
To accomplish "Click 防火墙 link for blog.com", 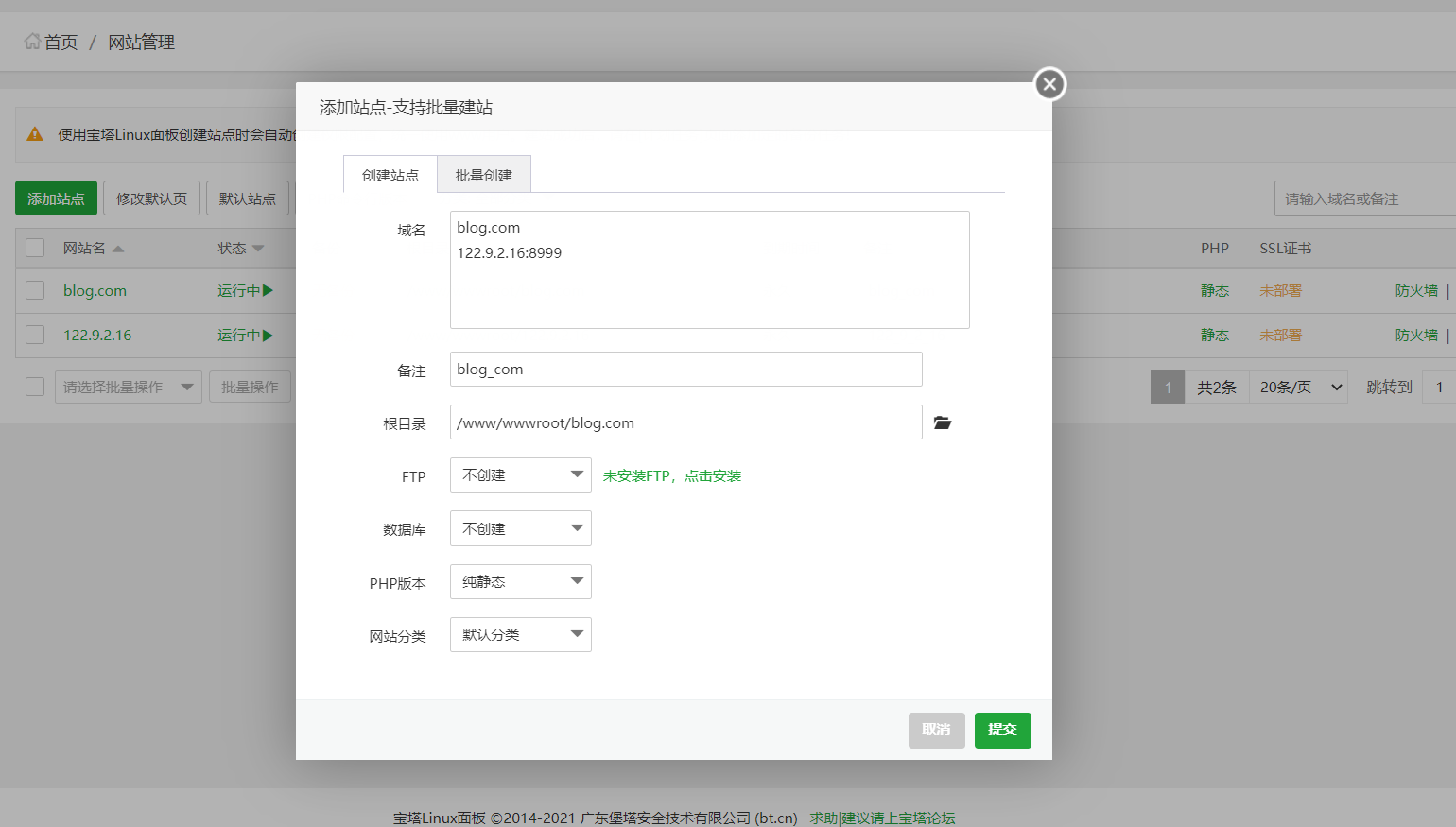I will [x=1416, y=290].
